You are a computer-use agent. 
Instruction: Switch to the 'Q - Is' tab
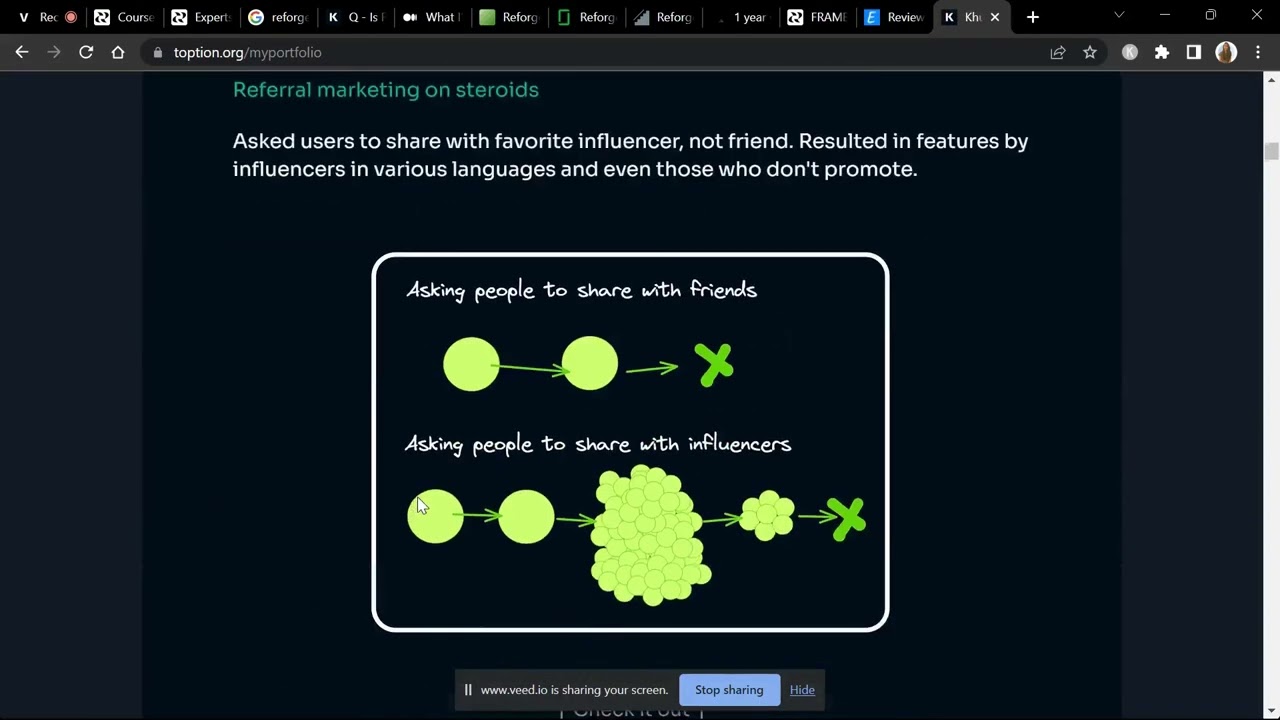tap(354, 17)
